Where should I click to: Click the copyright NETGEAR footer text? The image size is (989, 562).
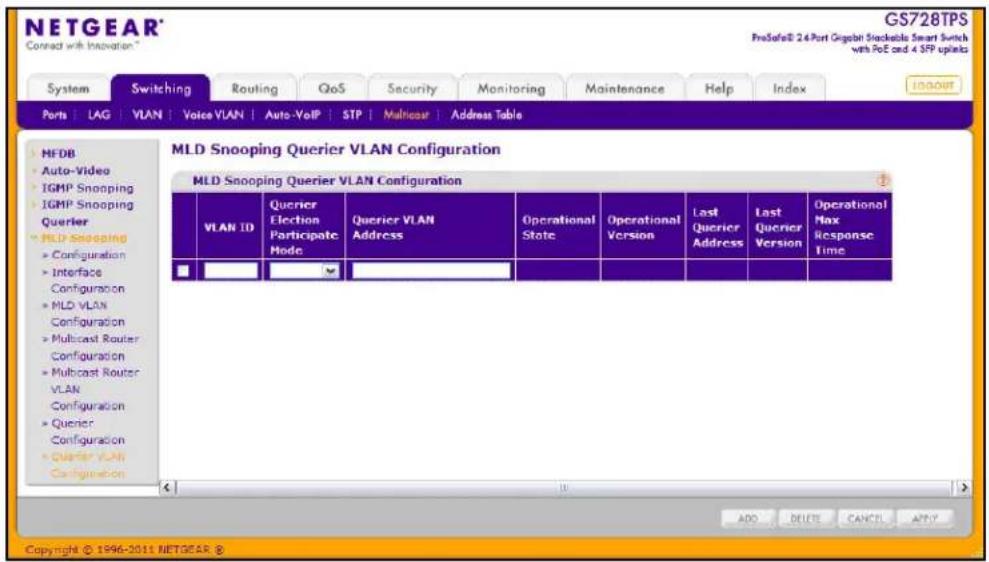[124, 549]
